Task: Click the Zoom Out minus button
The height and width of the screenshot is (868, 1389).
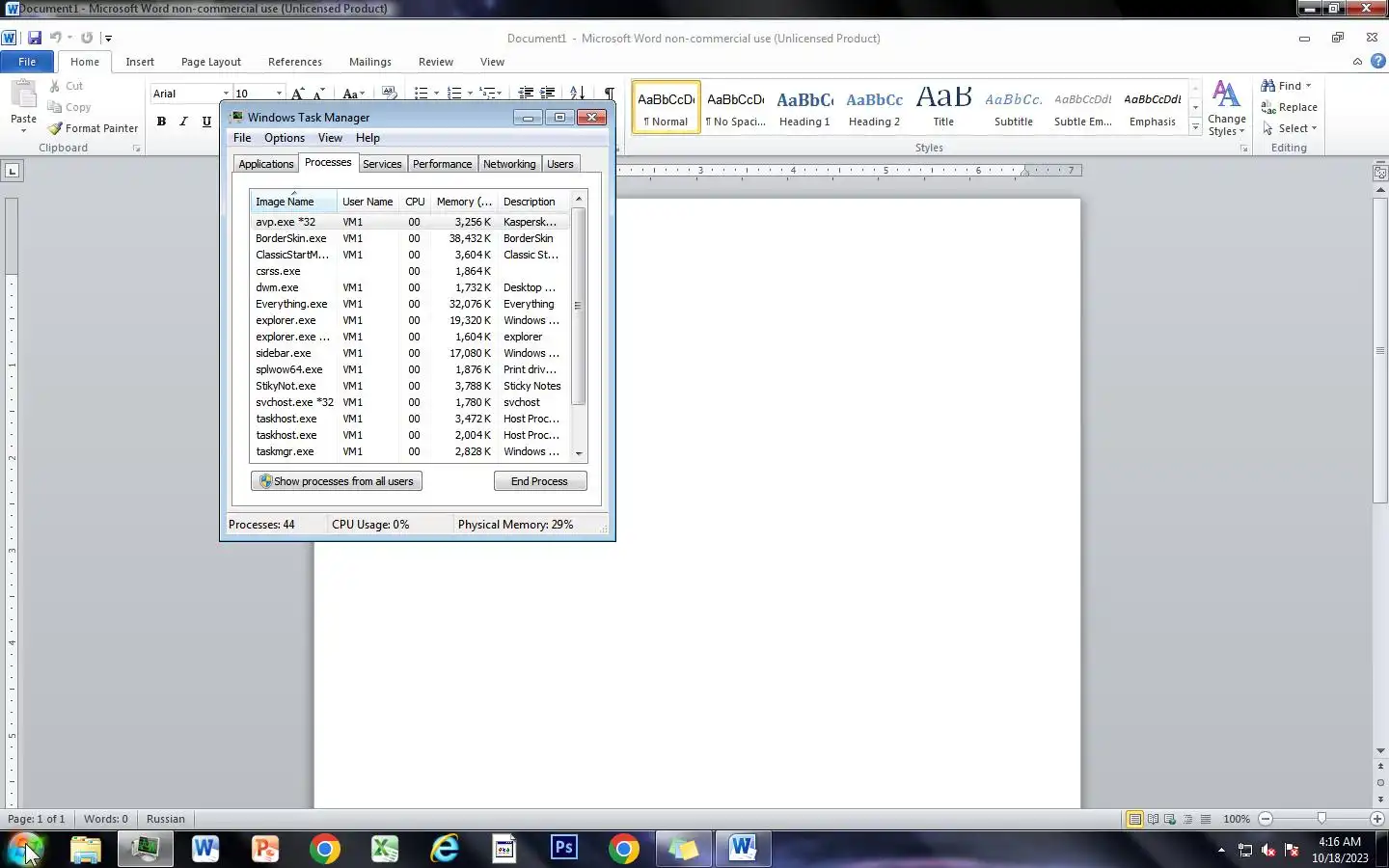Action: pos(1266,819)
